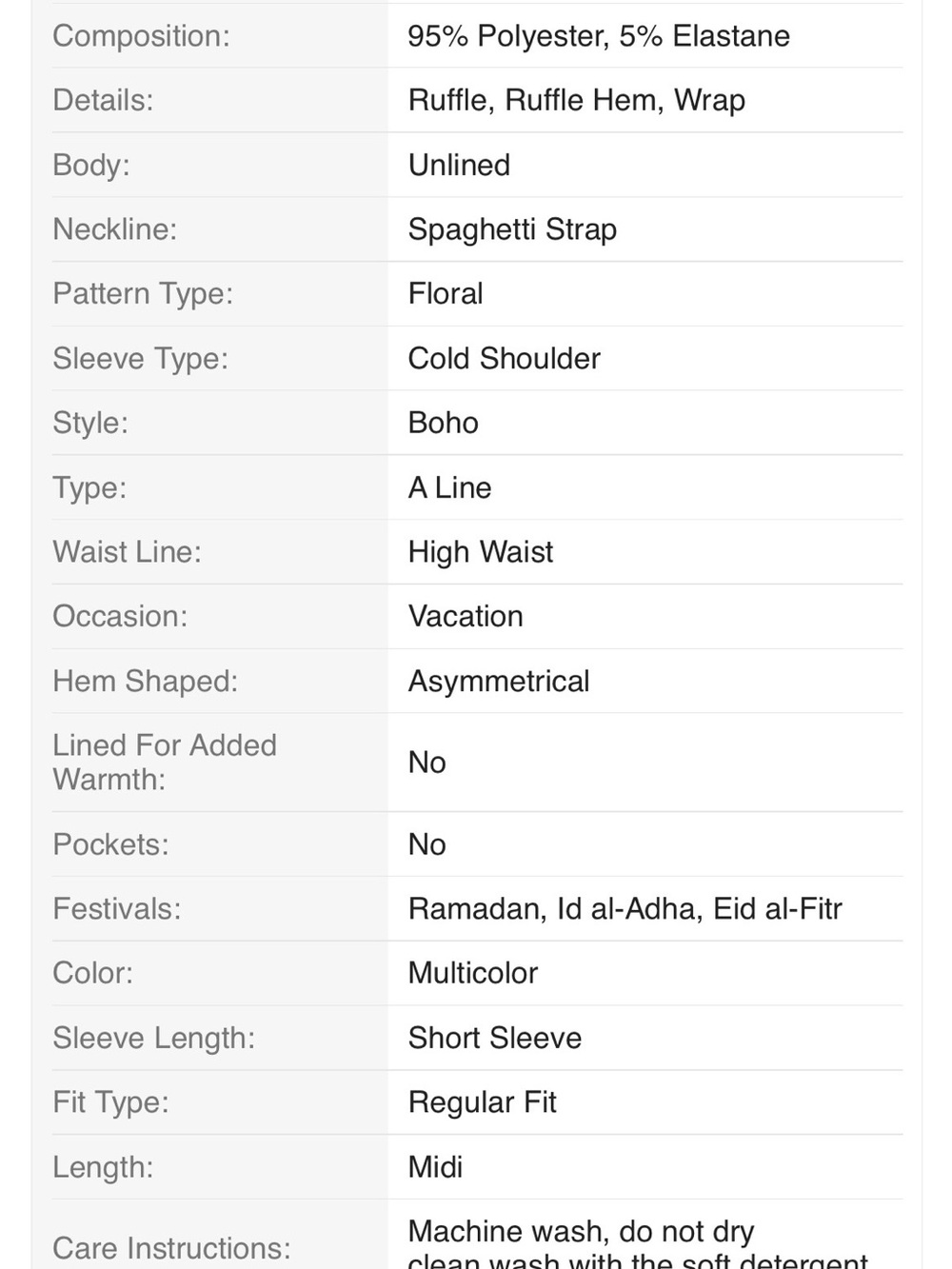This screenshot has height=1269, width=952.
Task: Select the Midi length value
Action: [x=436, y=1166]
